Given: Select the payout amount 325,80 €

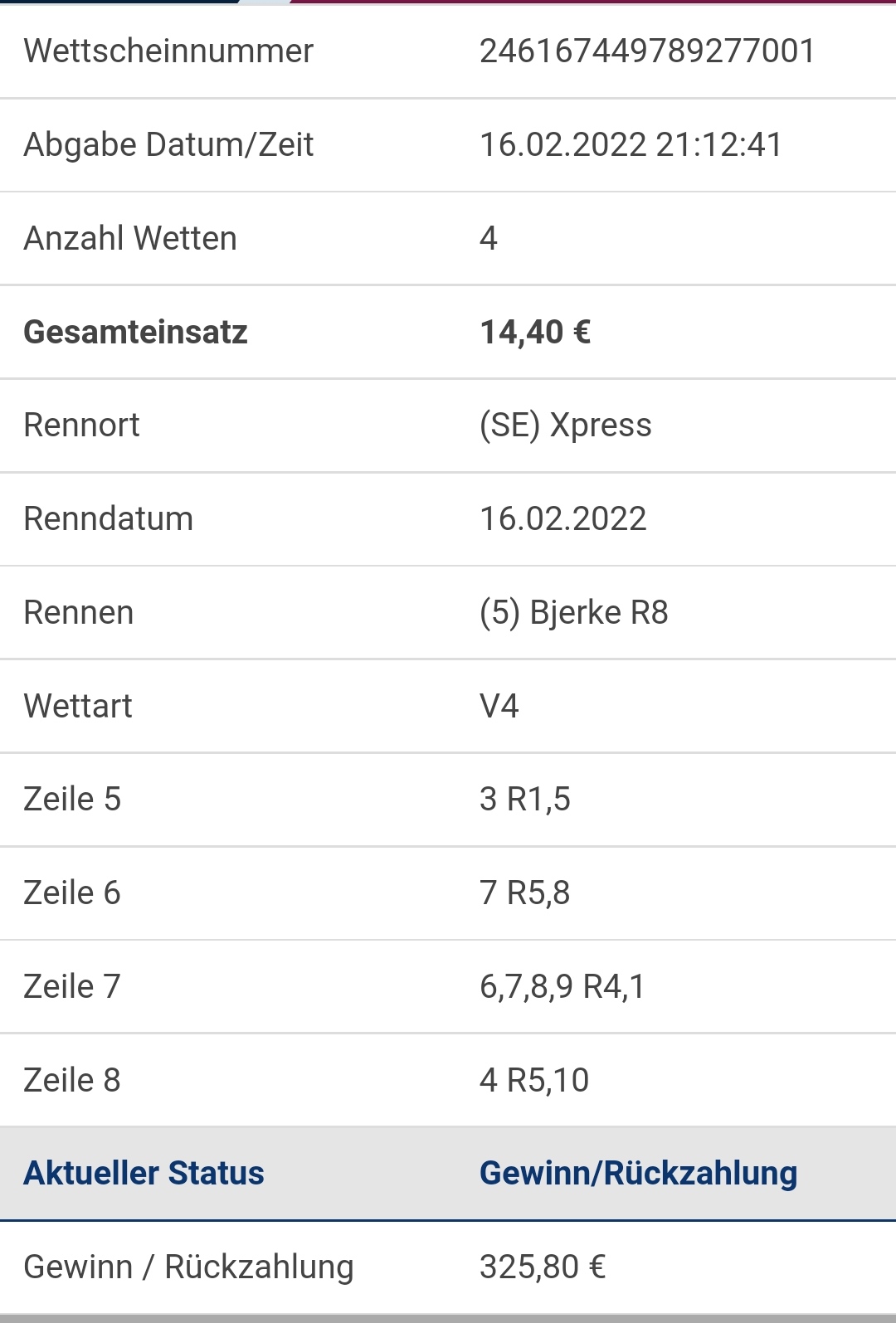Looking at the screenshot, I should 543,1267.
